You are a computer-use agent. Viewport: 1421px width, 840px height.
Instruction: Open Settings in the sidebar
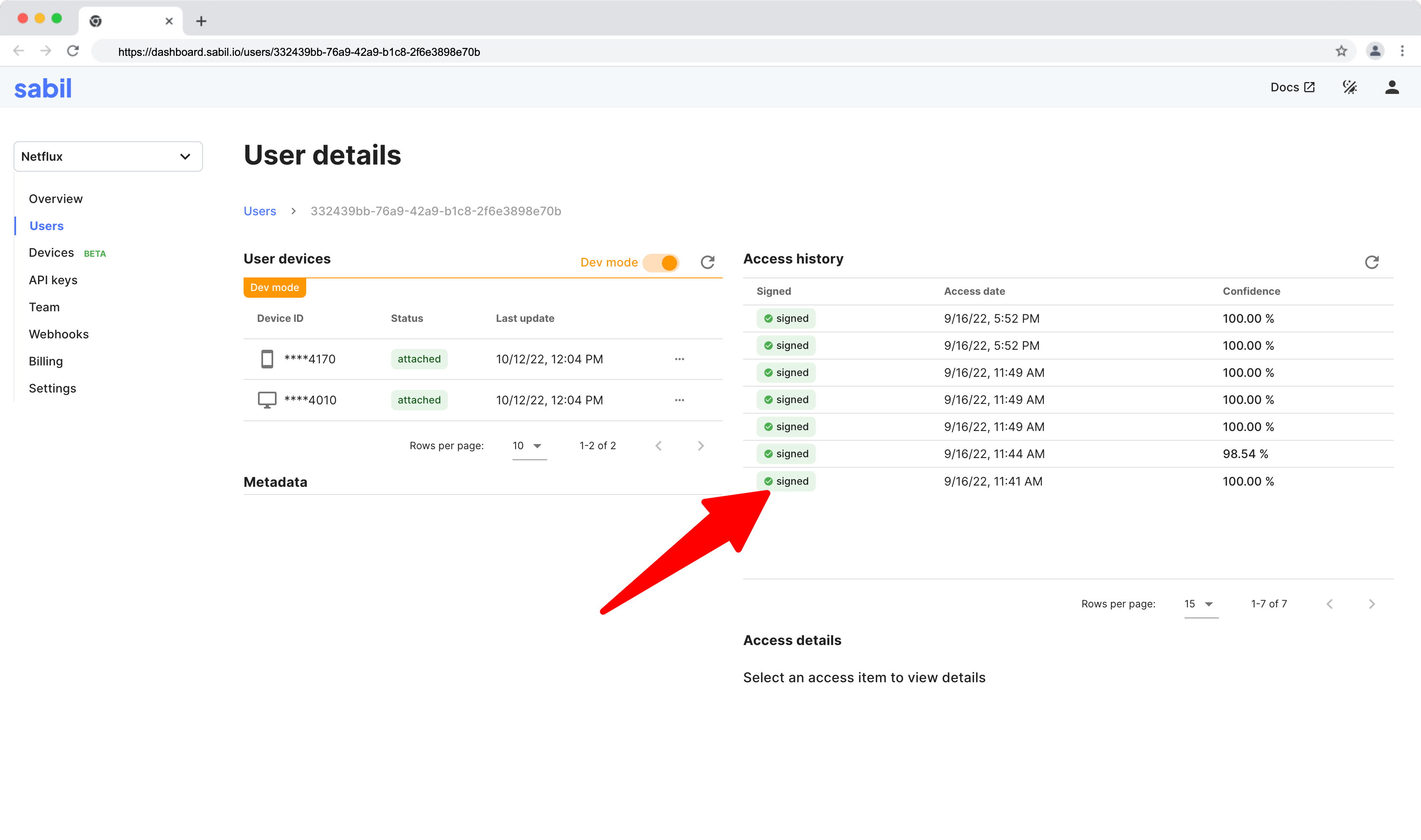click(x=52, y=388)
